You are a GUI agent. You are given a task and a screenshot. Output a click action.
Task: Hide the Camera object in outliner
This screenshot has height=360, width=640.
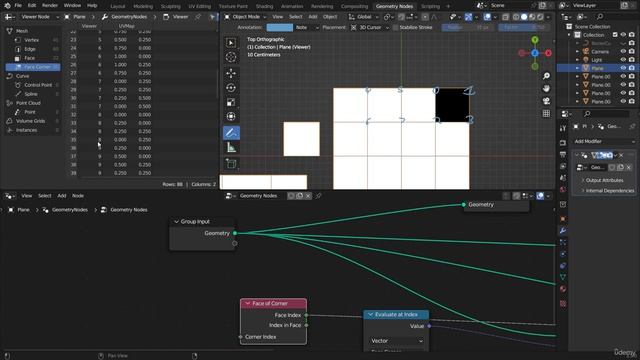click(x=623, y=51)
